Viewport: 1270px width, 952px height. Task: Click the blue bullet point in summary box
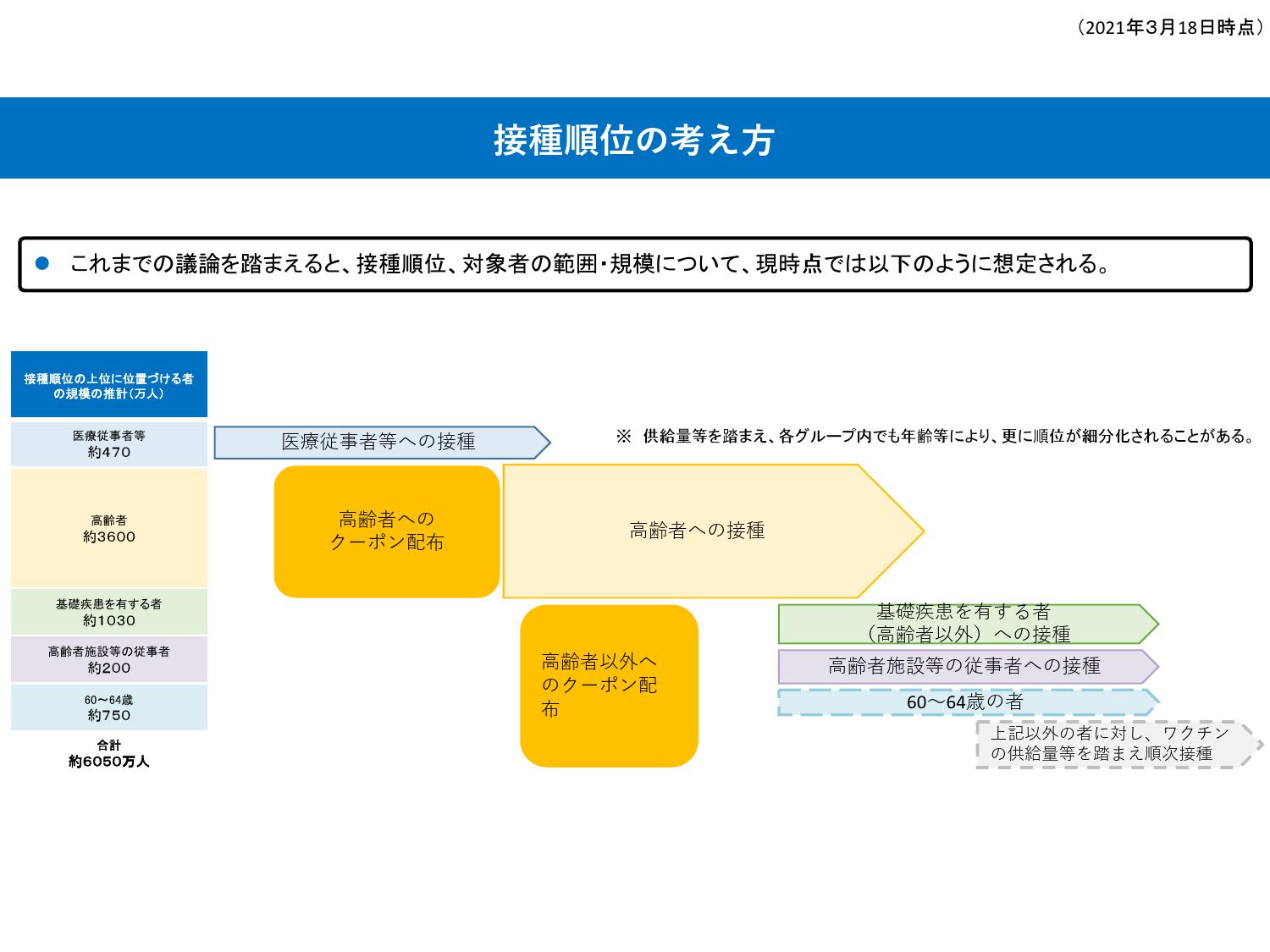click(x=43, y=264)
